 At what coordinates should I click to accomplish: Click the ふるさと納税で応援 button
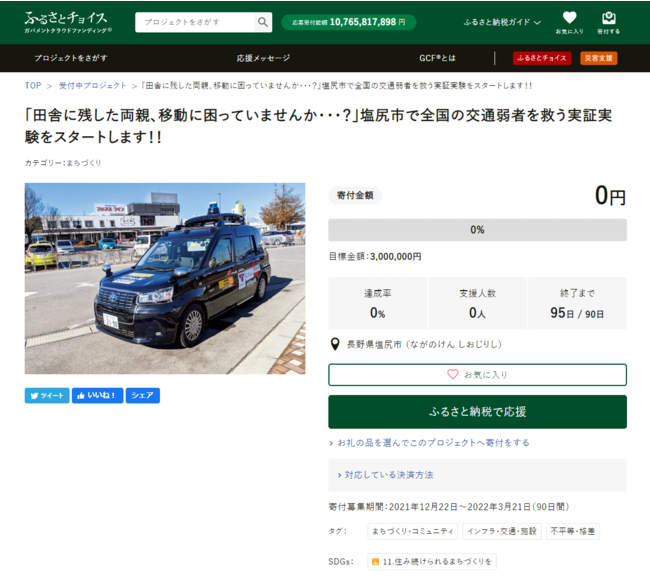pos(477,411)
